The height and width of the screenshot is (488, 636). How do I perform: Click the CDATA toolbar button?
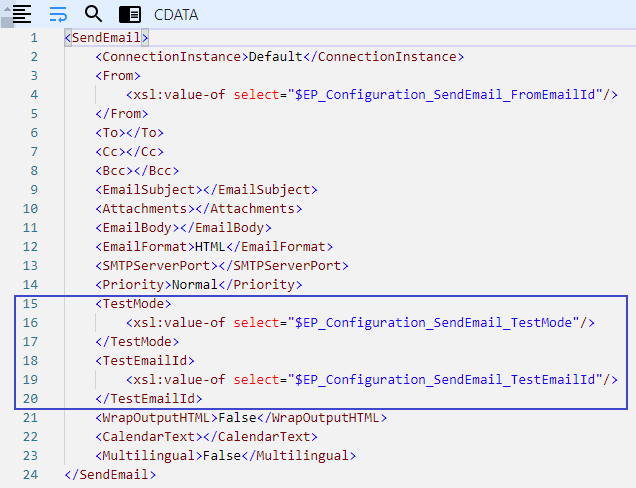[x=176, y=15]
